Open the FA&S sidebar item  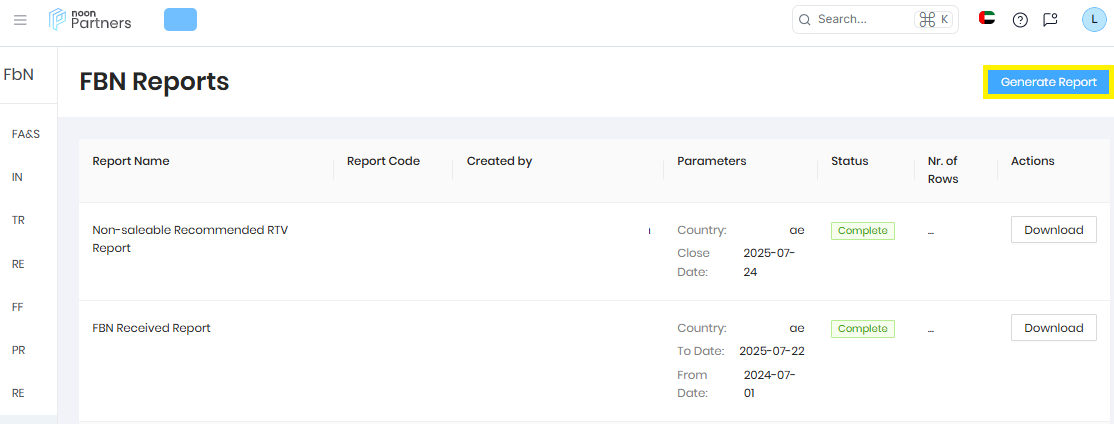click(26, 134)
